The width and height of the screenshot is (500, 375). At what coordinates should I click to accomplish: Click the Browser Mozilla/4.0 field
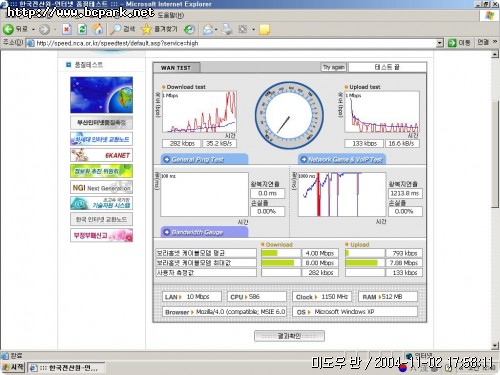click(224, 312)
